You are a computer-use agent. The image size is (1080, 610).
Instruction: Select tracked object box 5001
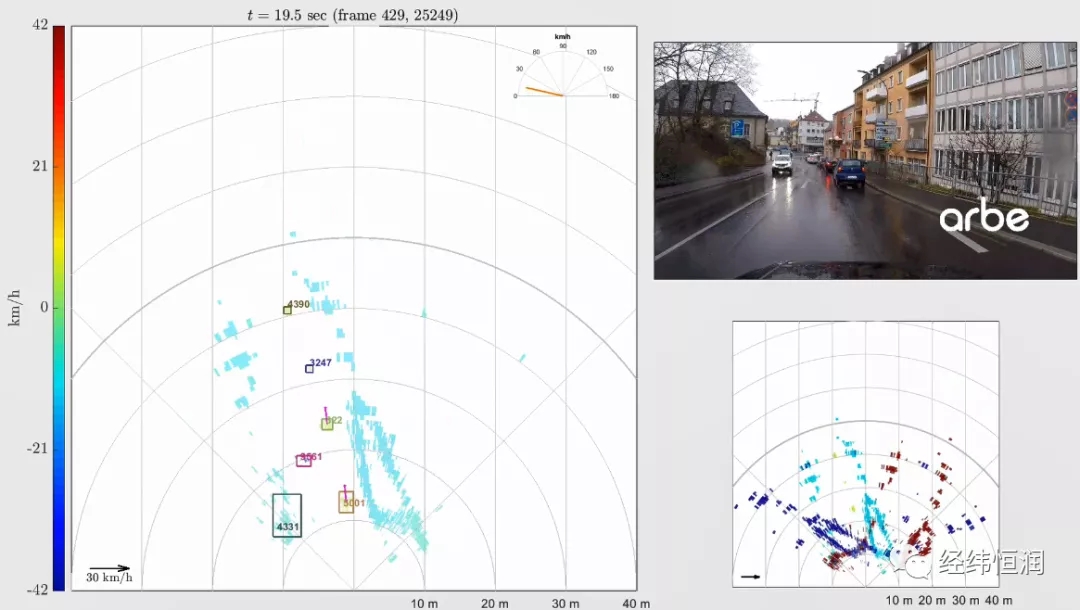point(346,501)
